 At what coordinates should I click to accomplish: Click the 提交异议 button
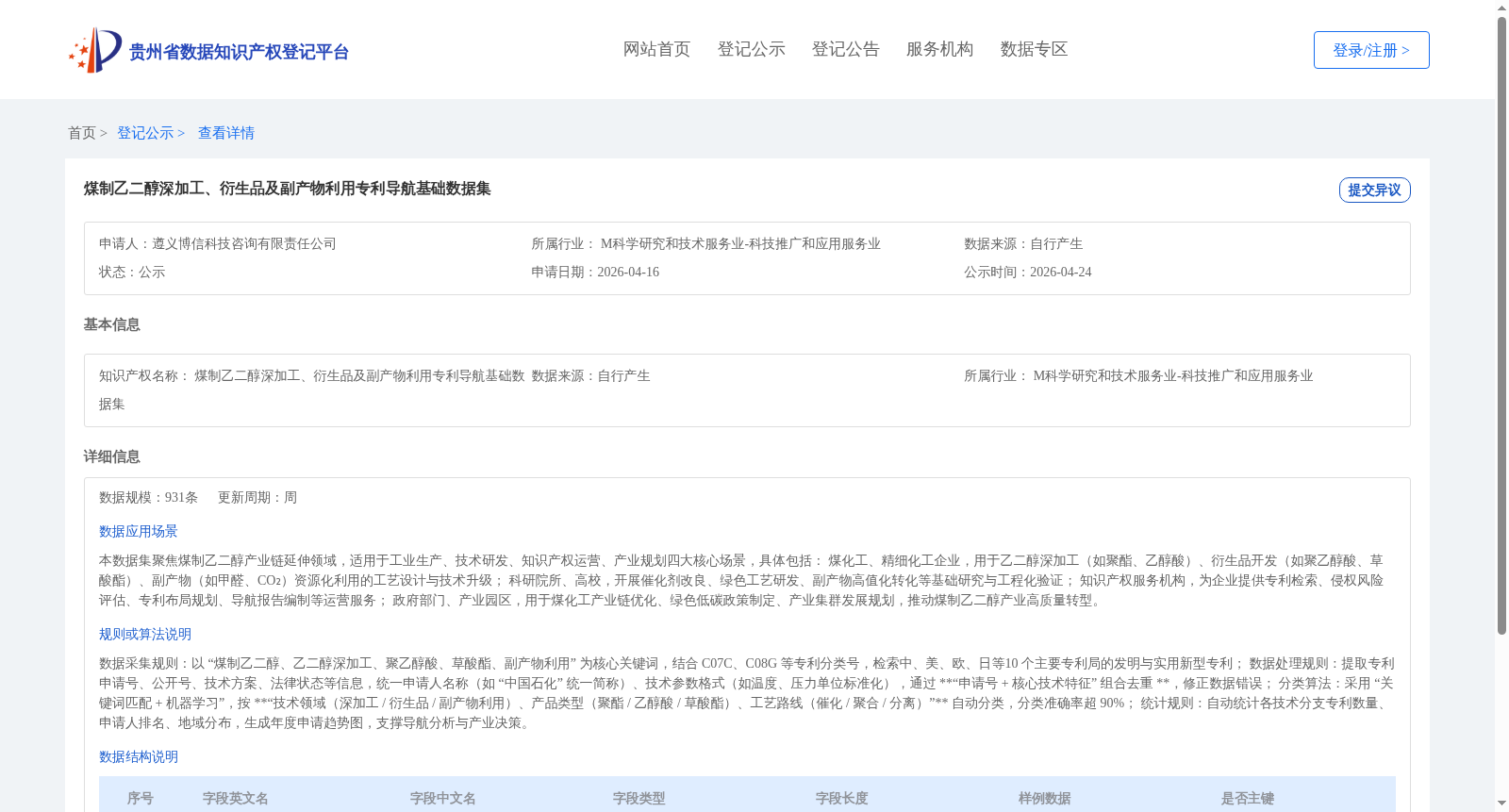1374,190
